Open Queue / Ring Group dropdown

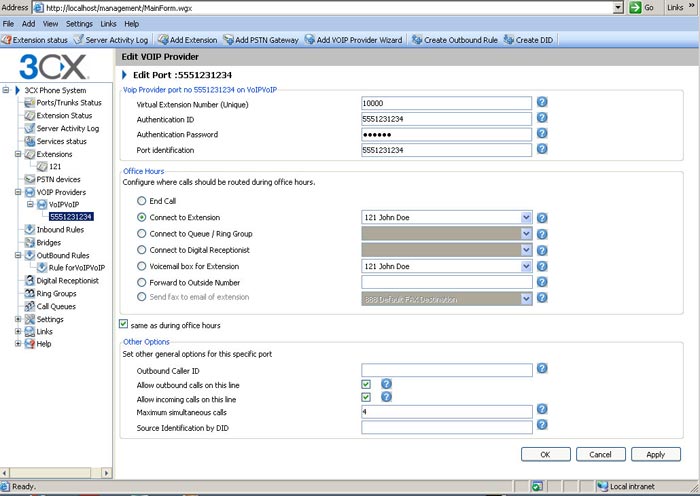[x=526, y=233]
